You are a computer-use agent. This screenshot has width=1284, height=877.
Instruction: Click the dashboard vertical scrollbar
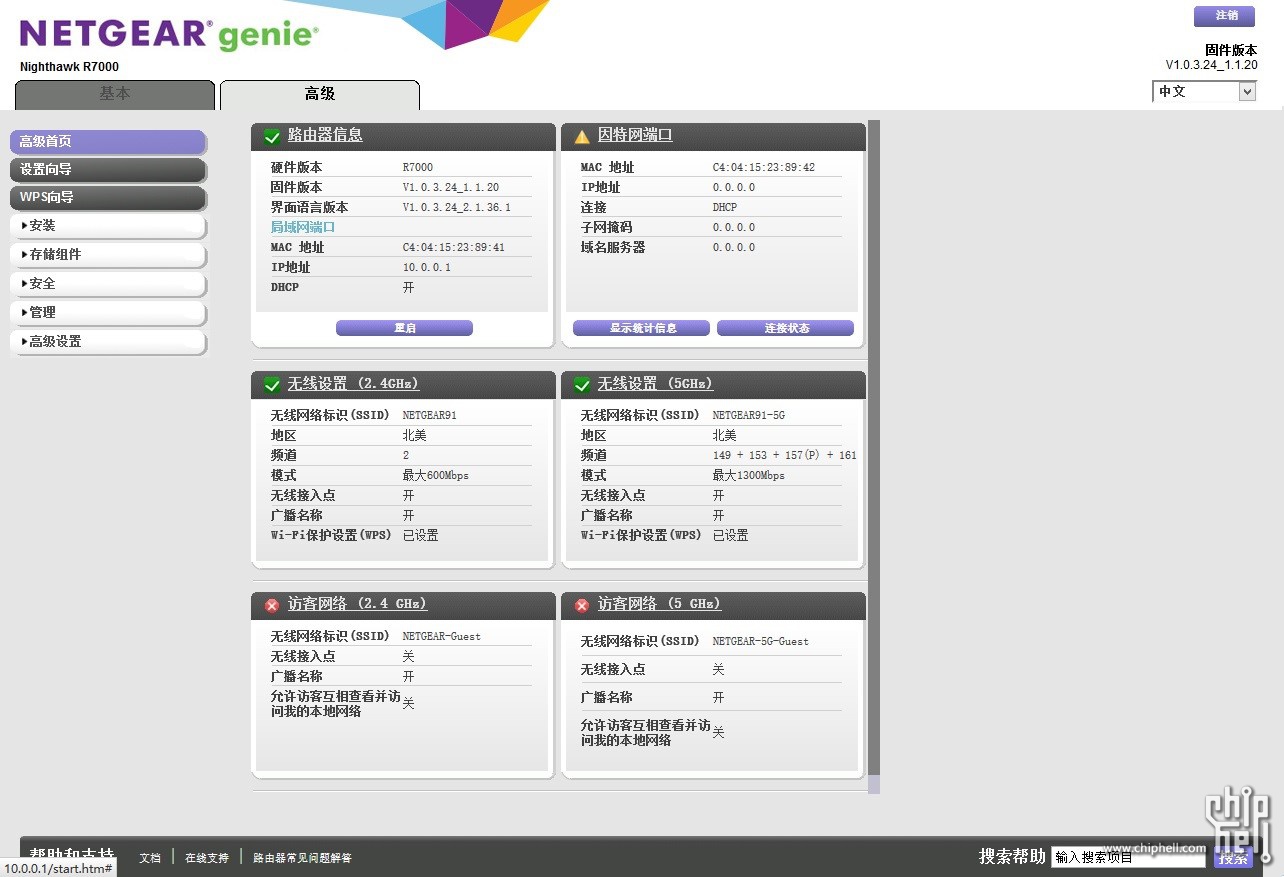874,455
